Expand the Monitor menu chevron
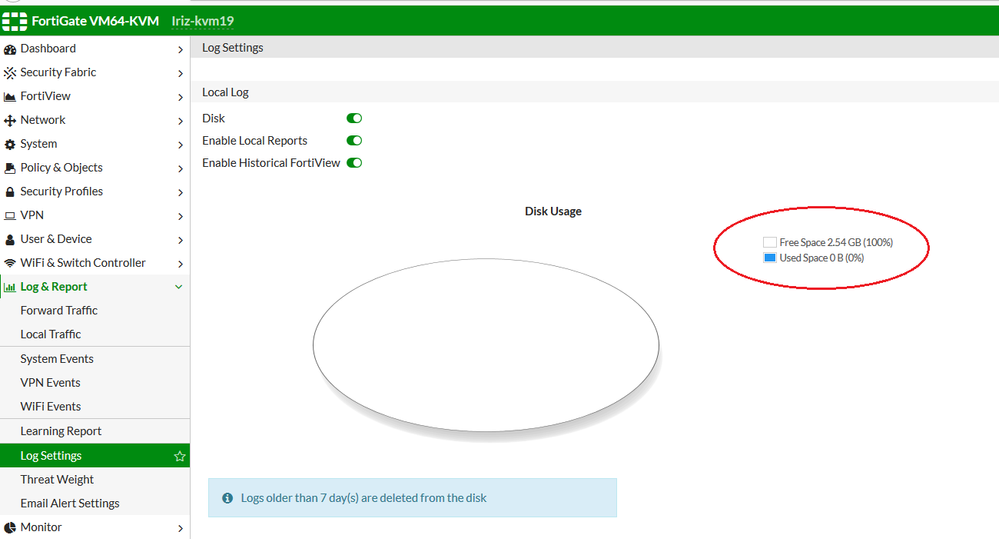The width and height of the screenshot is (999, 539). pos(180,528)
